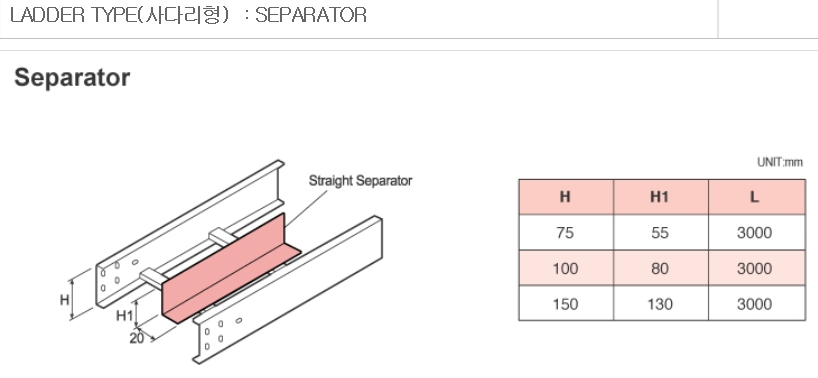This screenshot has width=818, height=378.
Task: Click the H column header
Action: click(x=566, y=197)
